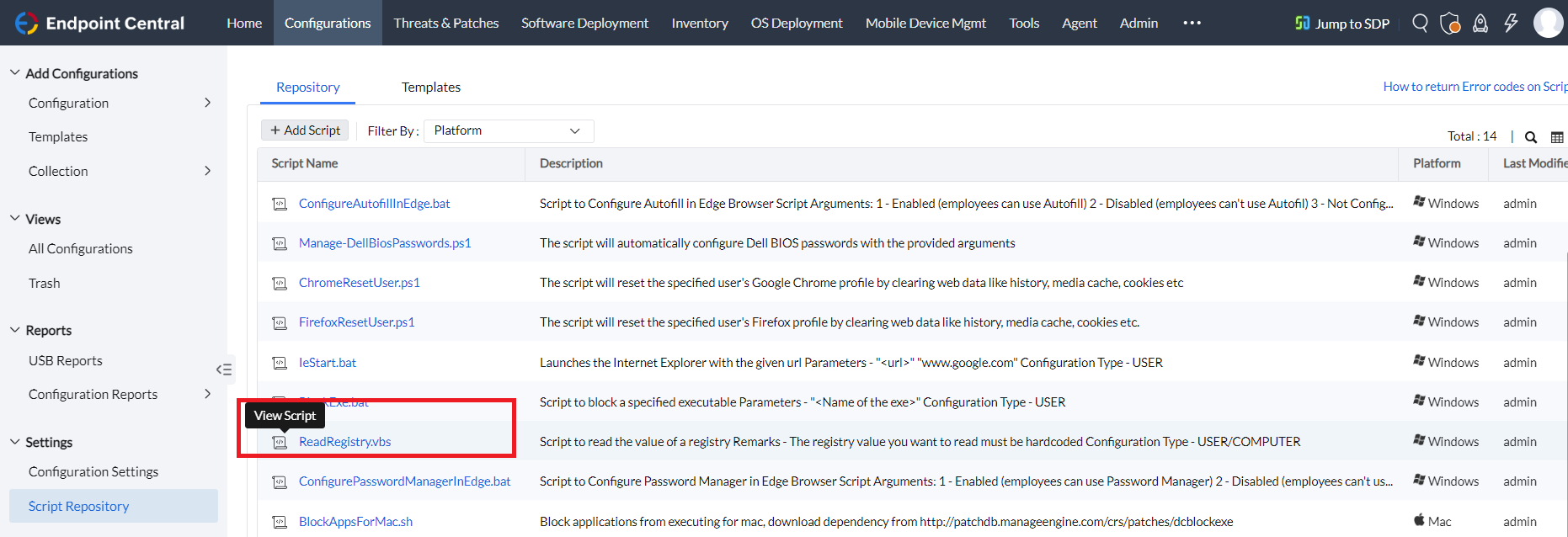Click the Add Script button
1568x537 pixels.
[x=305, y=130]
